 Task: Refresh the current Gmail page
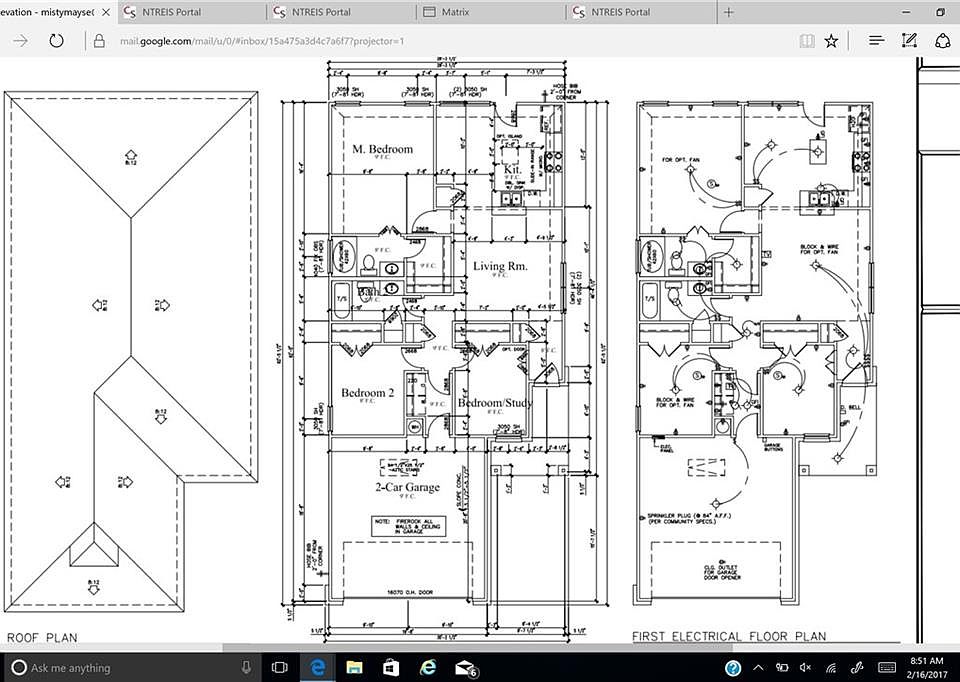[56, 41]
